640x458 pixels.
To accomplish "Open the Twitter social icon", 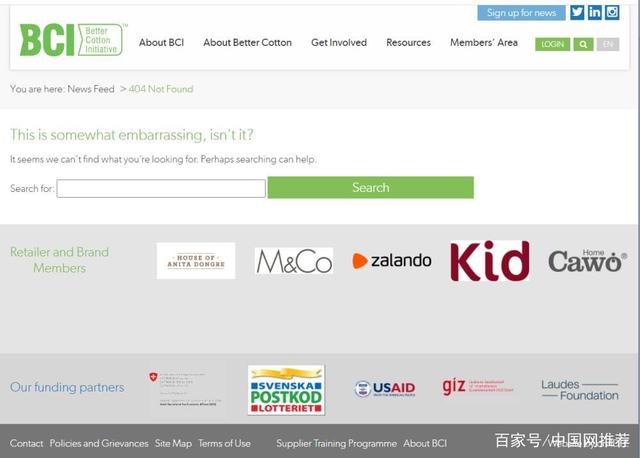I will pyautogui.click(x=577, y=12).
